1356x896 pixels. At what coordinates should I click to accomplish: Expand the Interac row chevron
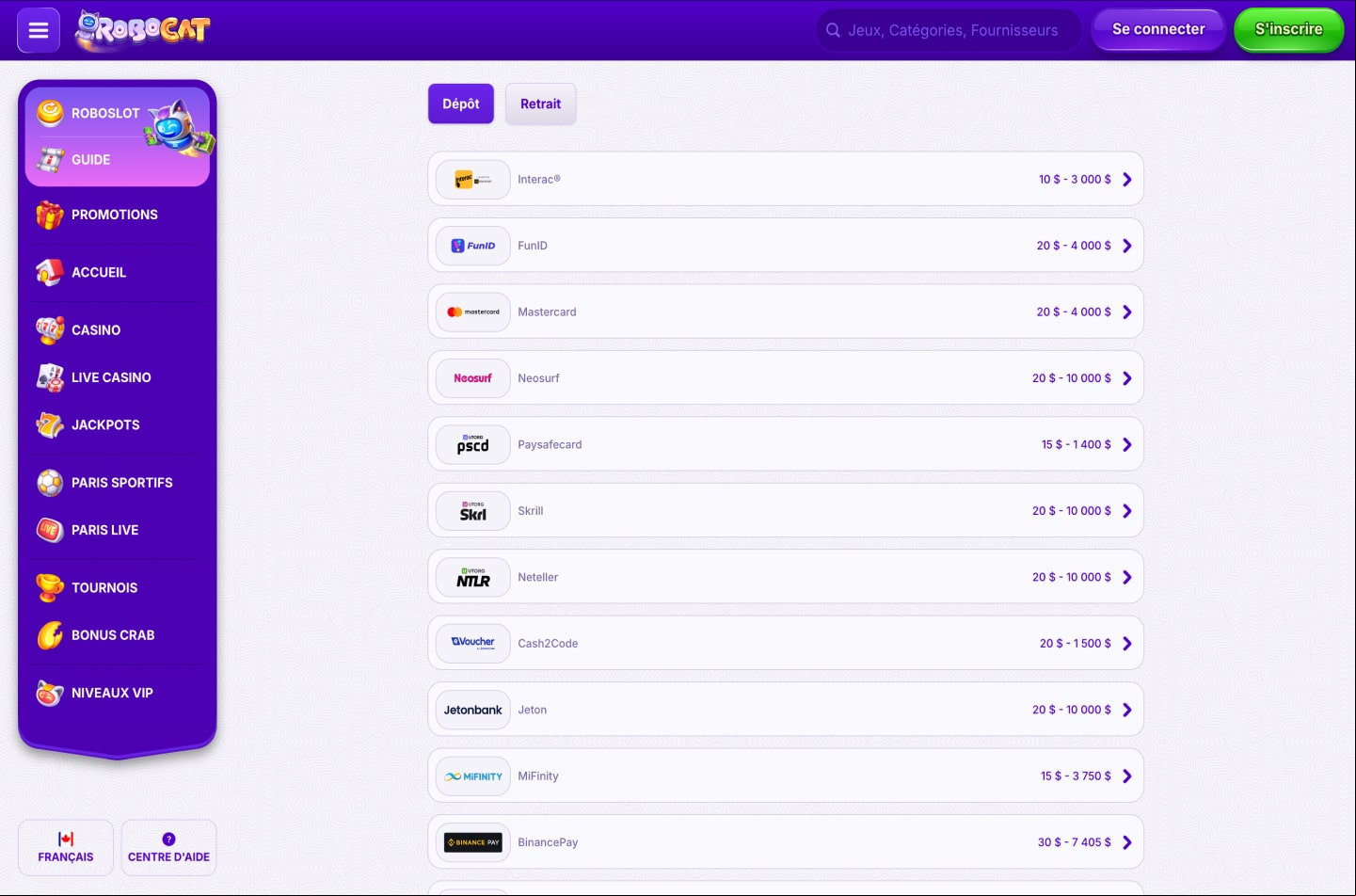point(1126,180)
